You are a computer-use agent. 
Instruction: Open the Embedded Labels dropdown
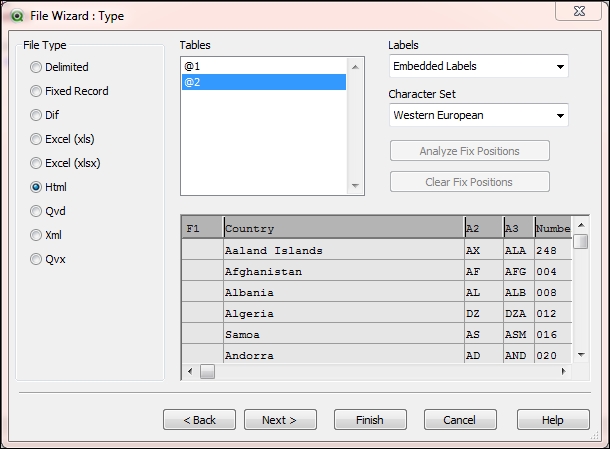point(479,66)
